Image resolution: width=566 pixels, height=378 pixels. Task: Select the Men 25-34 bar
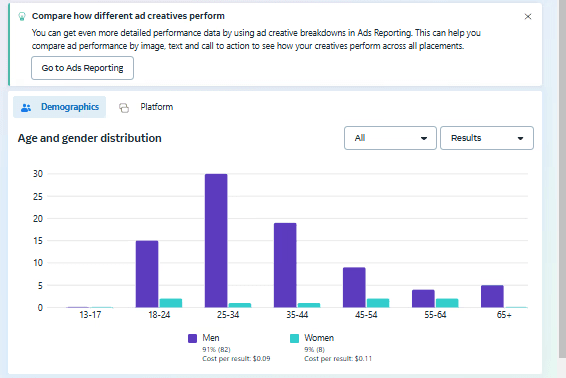(x=216, y=241)
